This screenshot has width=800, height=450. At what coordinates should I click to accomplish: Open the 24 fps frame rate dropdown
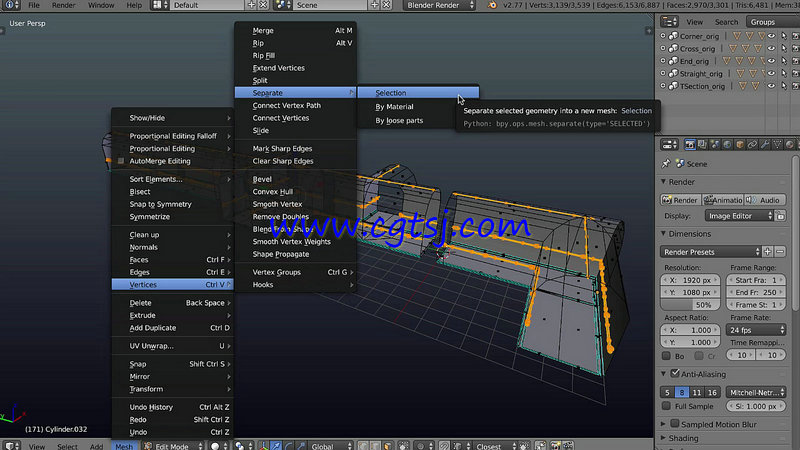[x=756, y=330]
